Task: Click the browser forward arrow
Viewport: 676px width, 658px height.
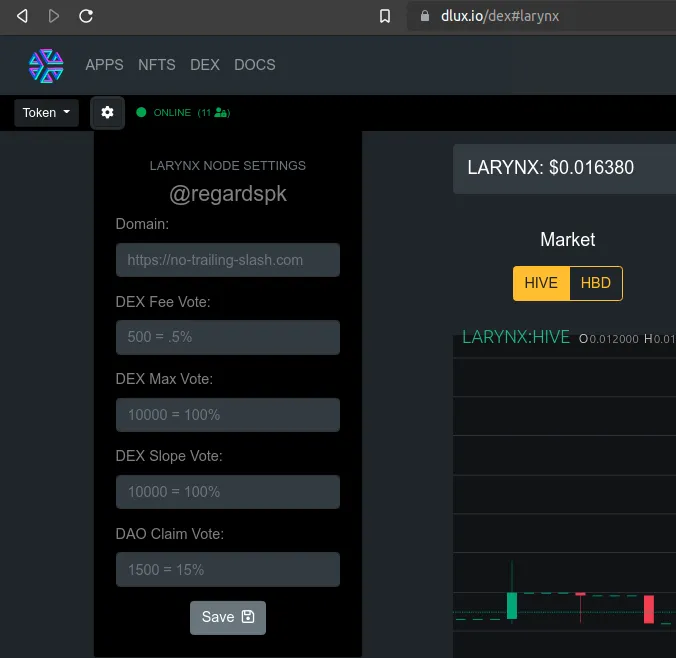Action: point(53,16)
